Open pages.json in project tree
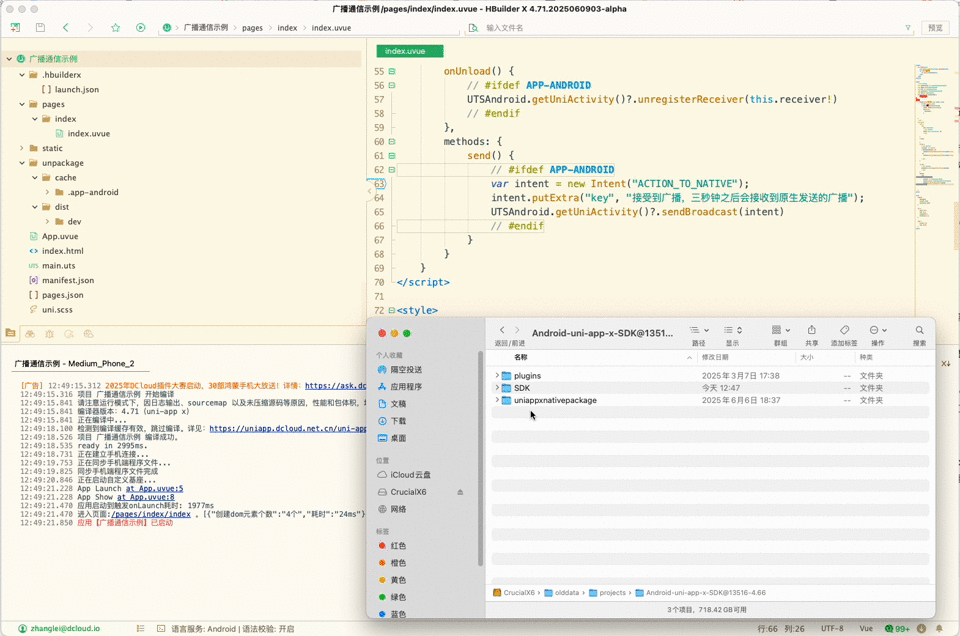This screenshot has height=636, width=960. 62,295
